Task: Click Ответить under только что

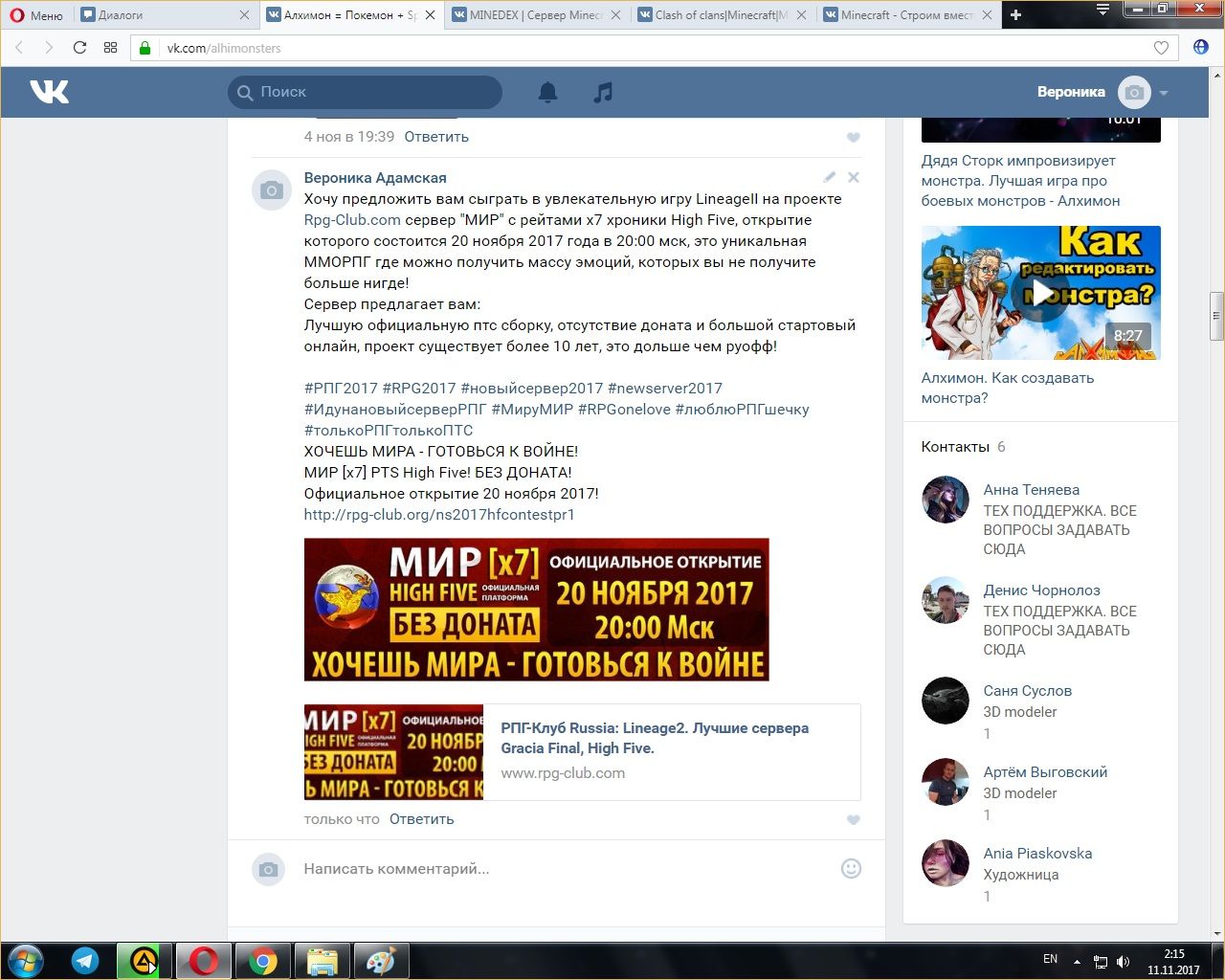Action: 422,819
